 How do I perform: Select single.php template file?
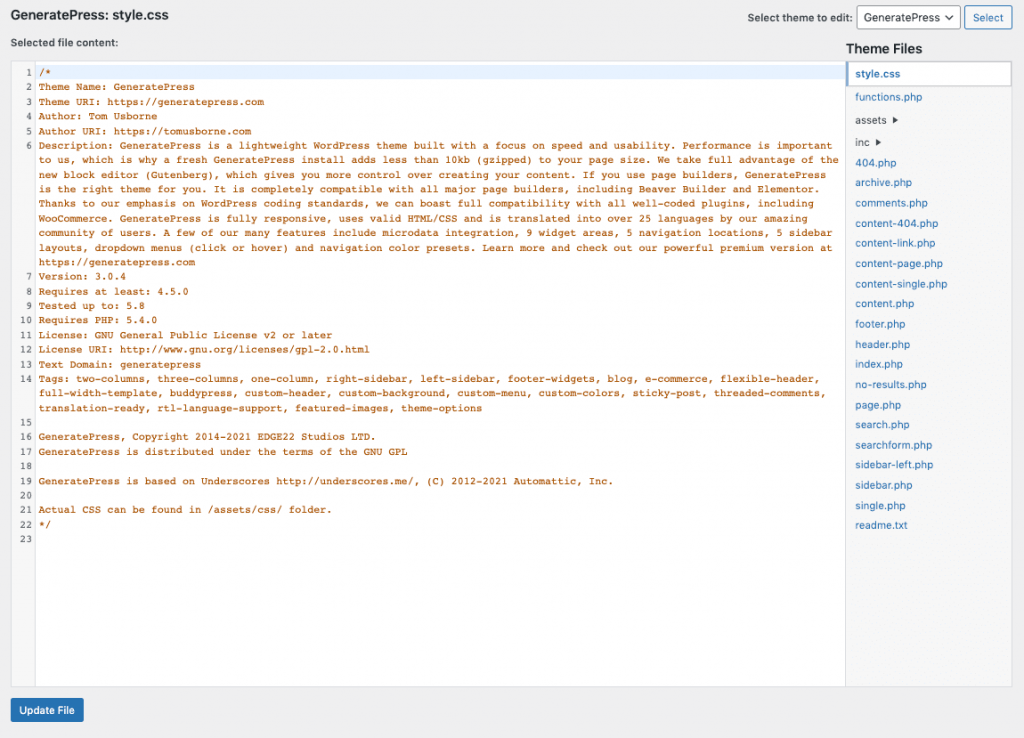point(879,505)
